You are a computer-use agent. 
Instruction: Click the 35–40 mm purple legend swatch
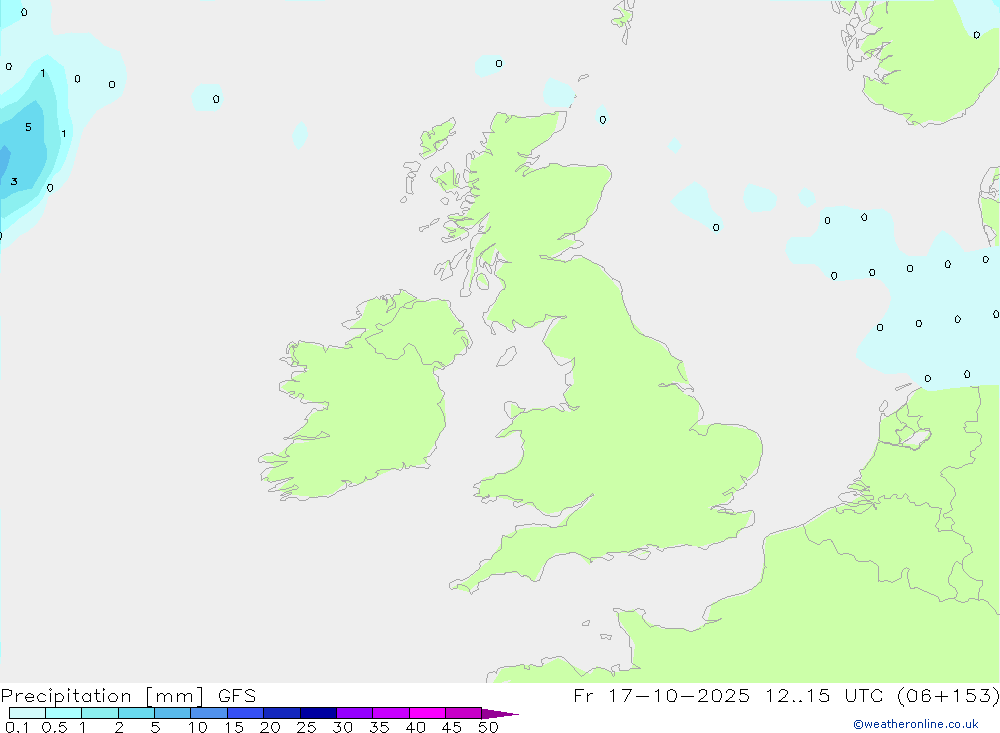click(x=391, y=713)
